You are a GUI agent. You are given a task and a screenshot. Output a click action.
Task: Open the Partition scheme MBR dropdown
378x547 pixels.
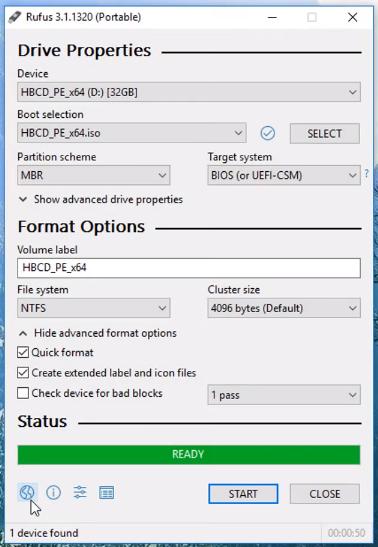pyautogui.click(x=93, y=175)
